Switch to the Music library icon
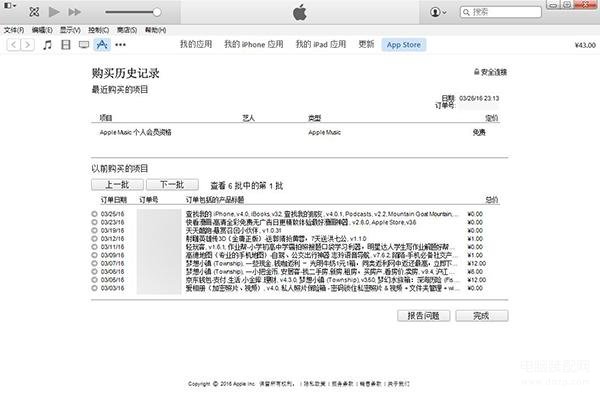 click(x=47, y=45)
